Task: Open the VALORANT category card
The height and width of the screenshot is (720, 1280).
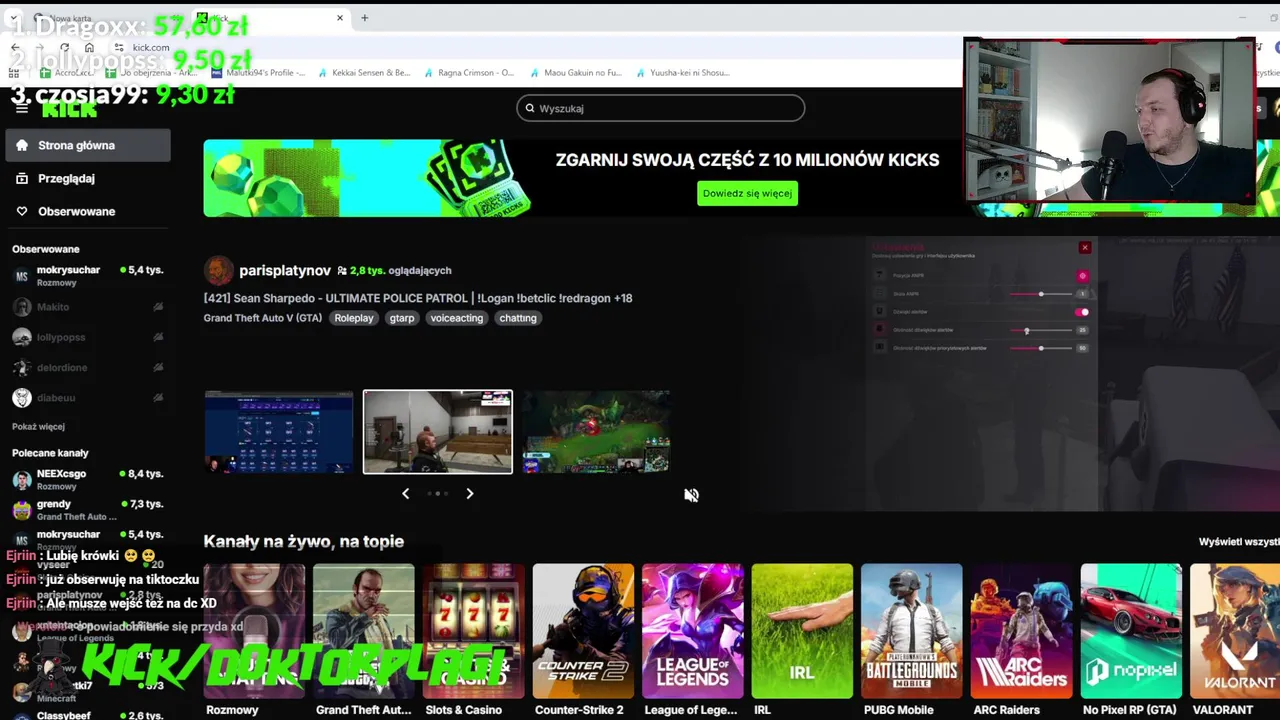Action: click(1235, 631)
